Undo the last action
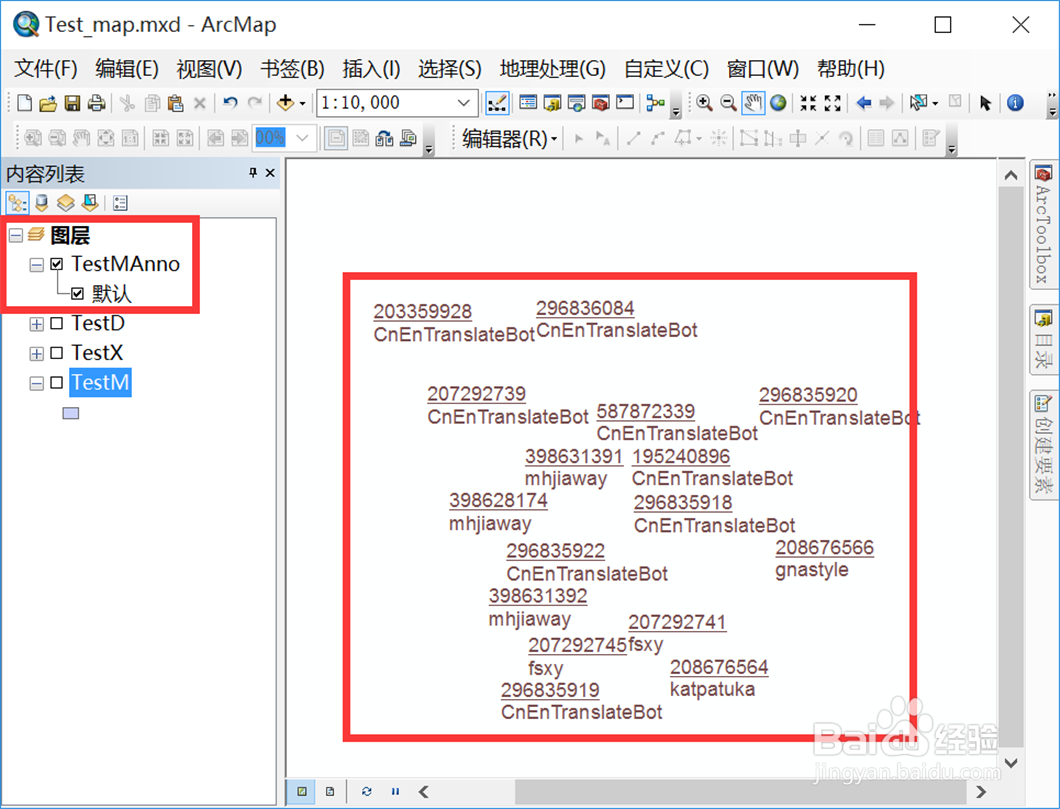Image resolution: width=1060 pixels, height=809 pixels. click(x=231, y=103)
